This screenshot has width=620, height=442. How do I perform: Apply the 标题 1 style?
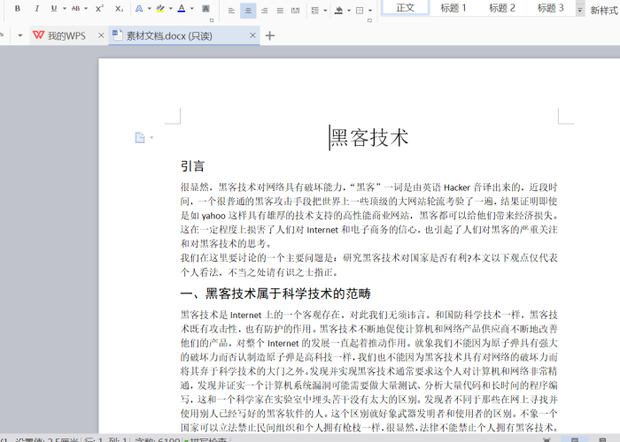(x=454, y=8)
